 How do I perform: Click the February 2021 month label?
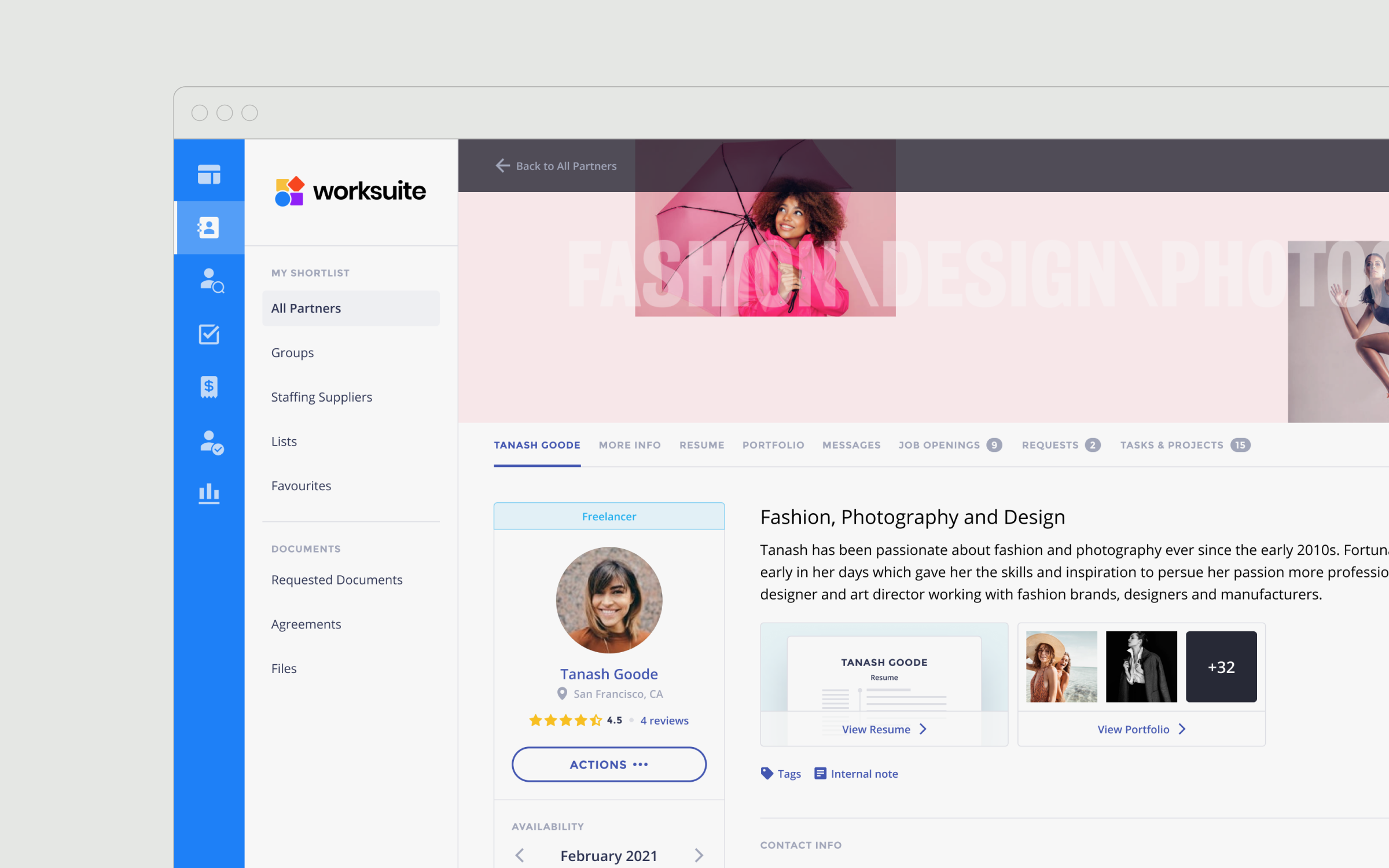(609, 856)
